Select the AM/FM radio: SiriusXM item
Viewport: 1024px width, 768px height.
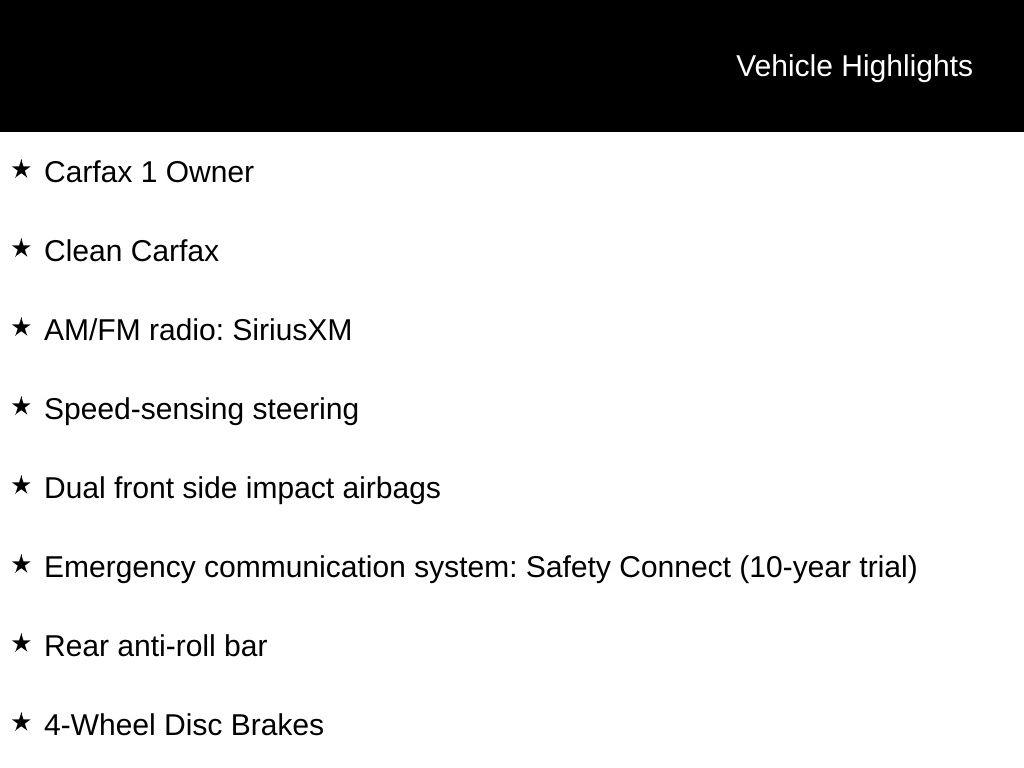(198, 330)
